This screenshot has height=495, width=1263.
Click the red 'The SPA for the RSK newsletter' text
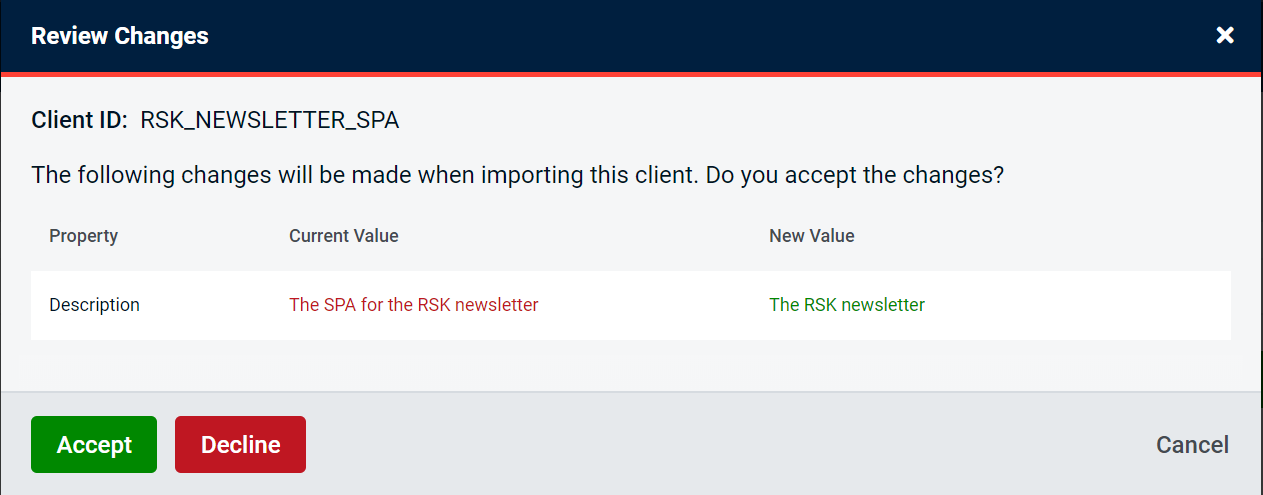(413, 305)
